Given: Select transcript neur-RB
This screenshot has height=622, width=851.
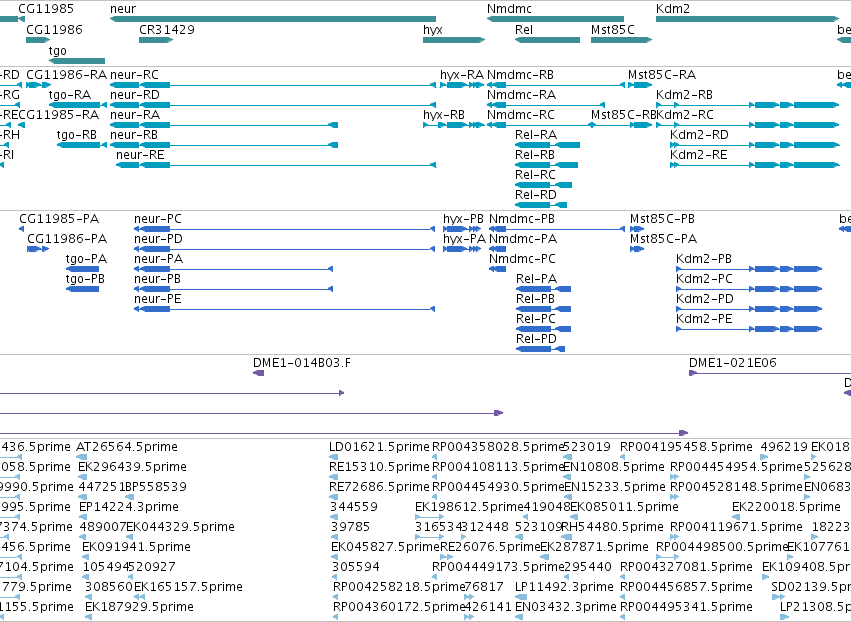Looking at the screenshot, I should pos(134,135).
